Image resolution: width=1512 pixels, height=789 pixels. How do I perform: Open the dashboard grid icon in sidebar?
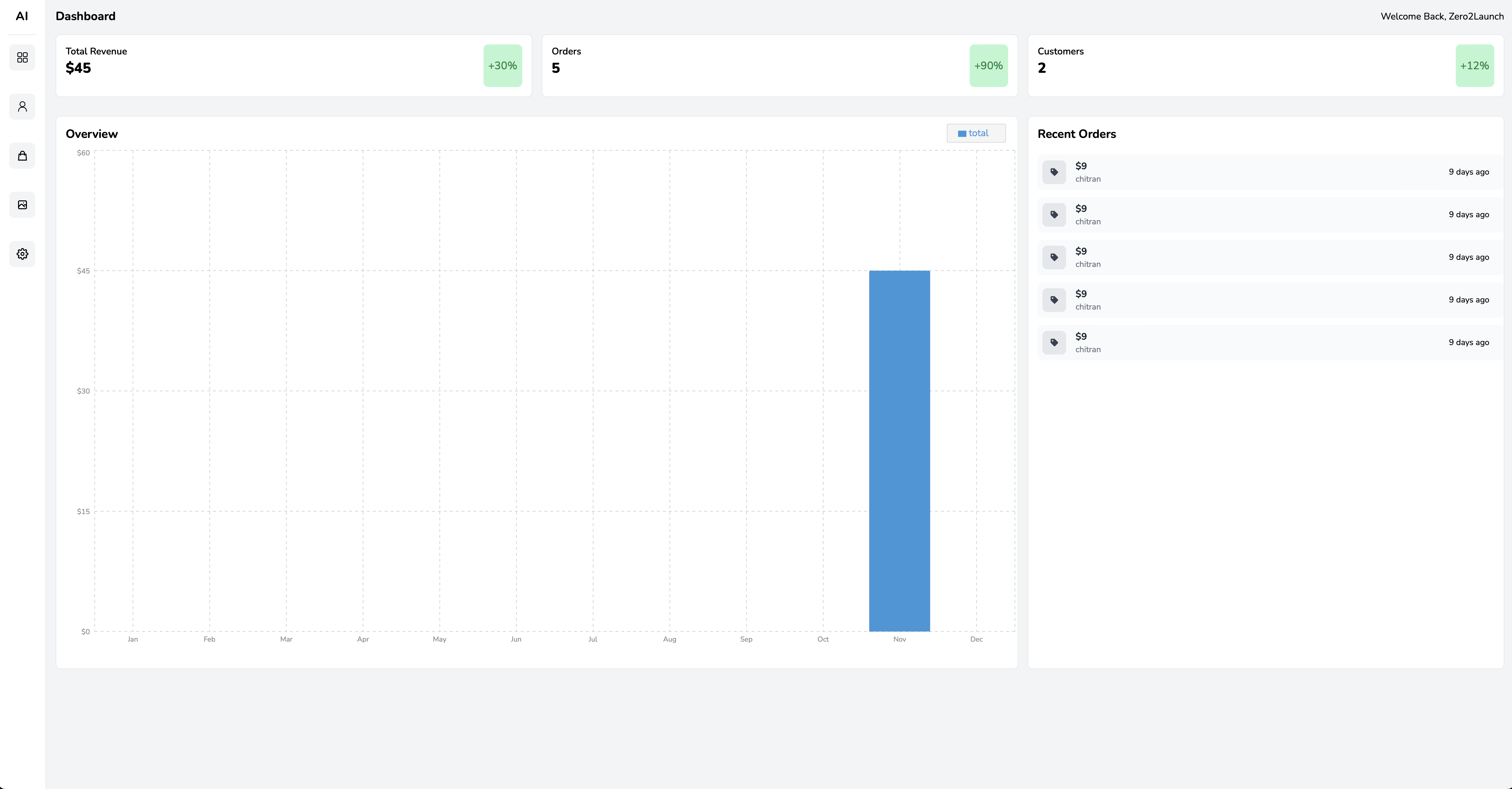coord(22,57)
